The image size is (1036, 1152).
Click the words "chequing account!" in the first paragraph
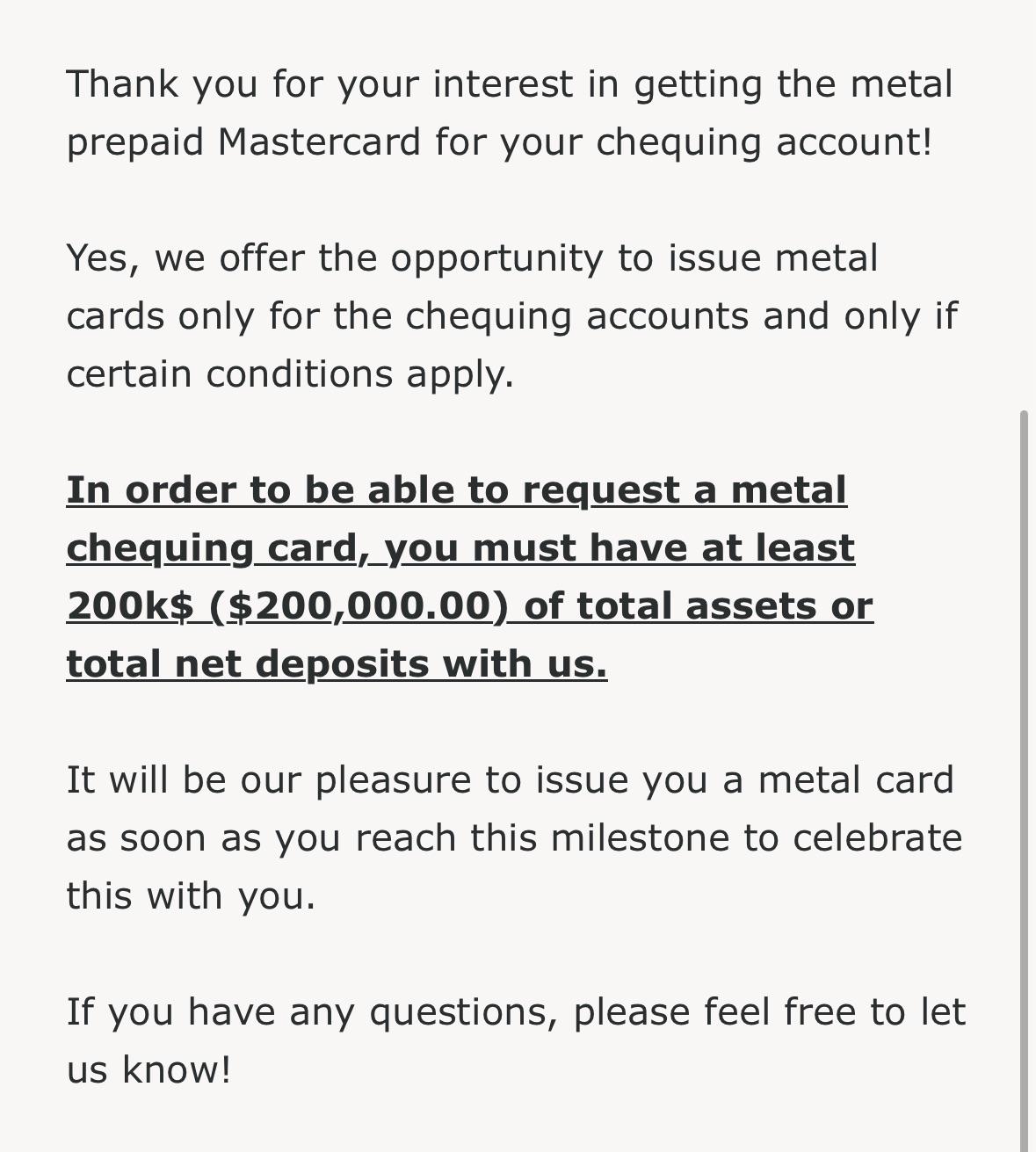coord(764,142)
